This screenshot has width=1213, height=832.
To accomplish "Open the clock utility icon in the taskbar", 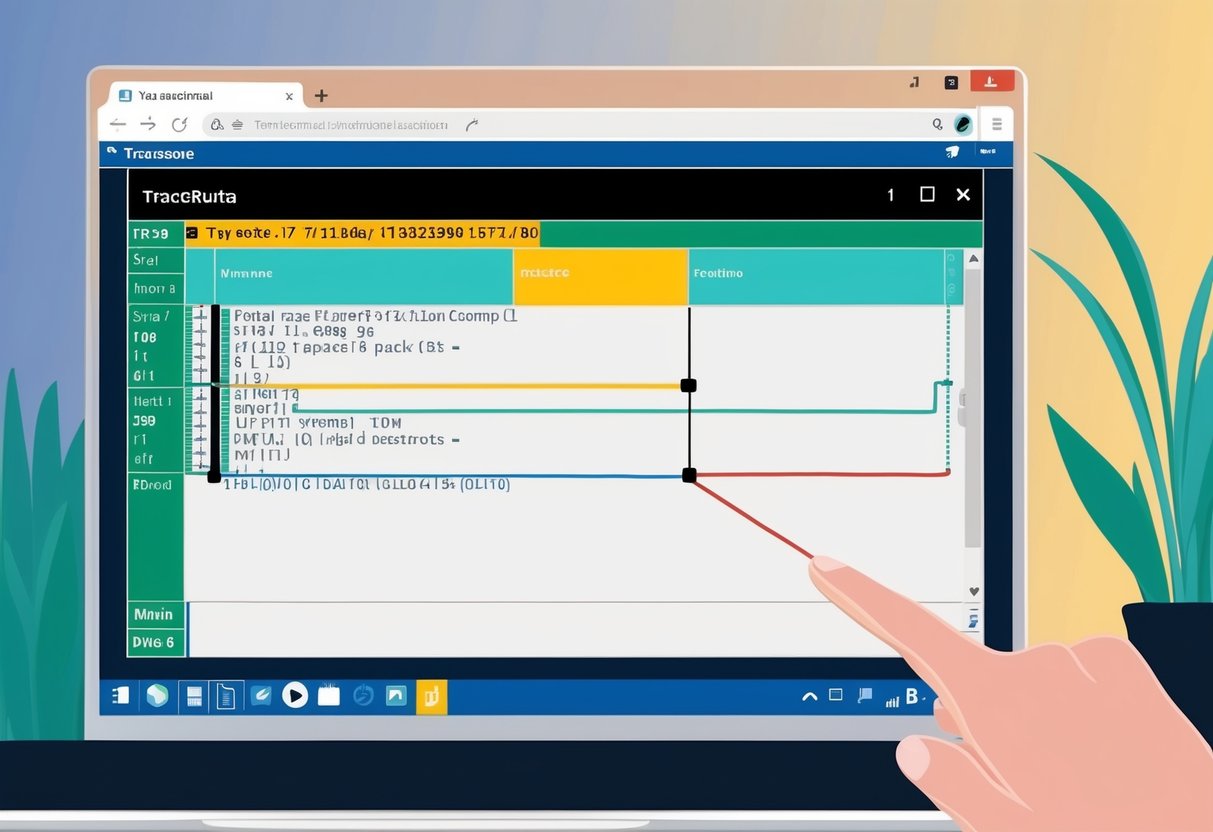I will (363, 695).
